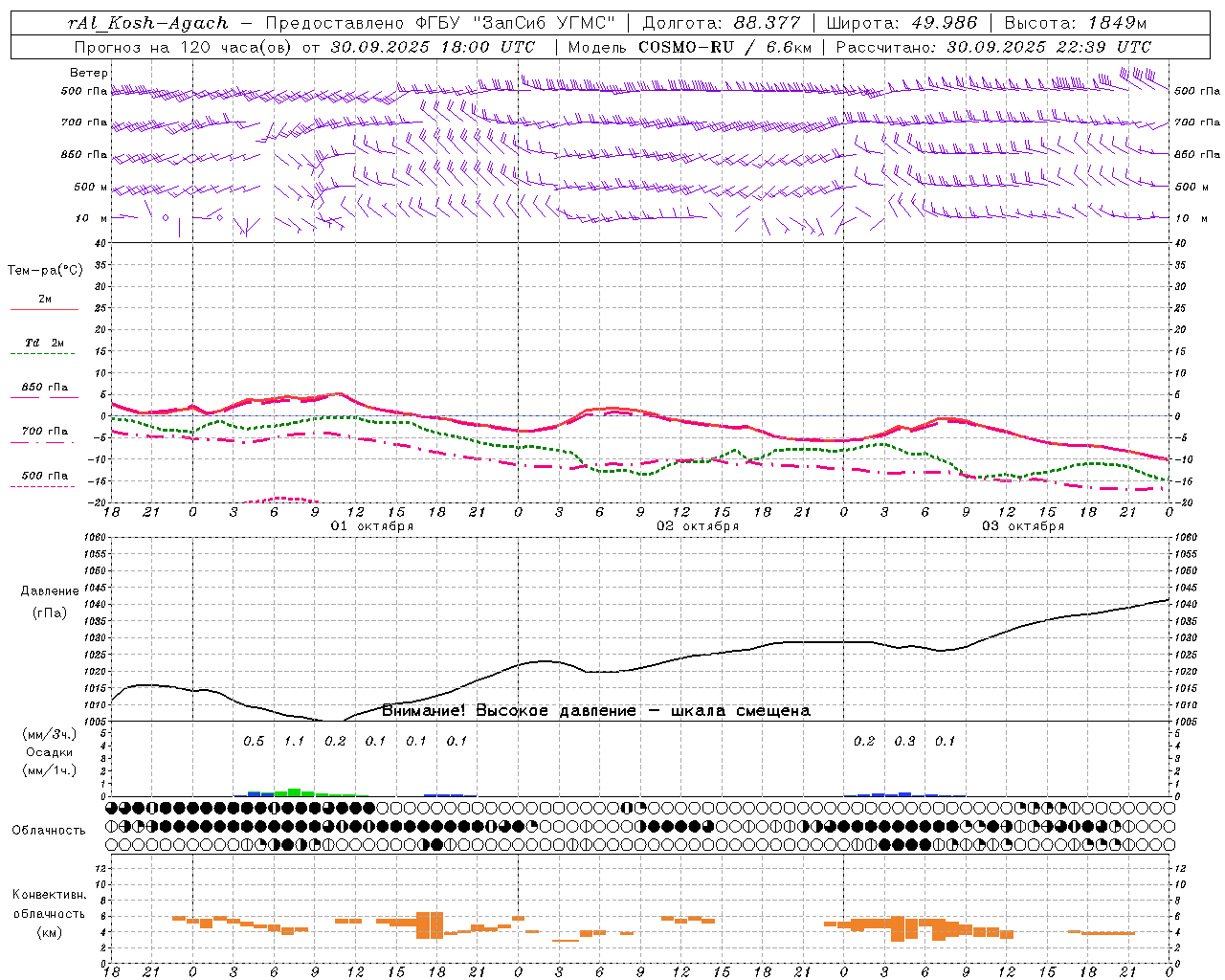Click the '2м' temperature legend line sample
Viewport: 1225px width, 980px height.
[44, 309]
